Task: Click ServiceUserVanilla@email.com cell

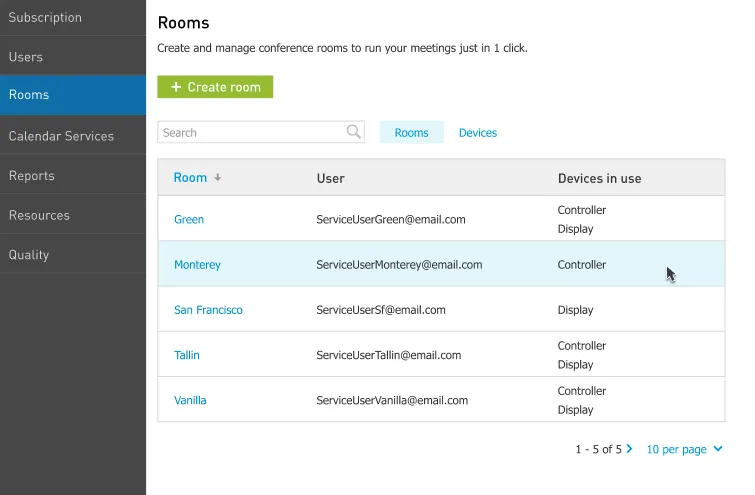Action: 392,400
